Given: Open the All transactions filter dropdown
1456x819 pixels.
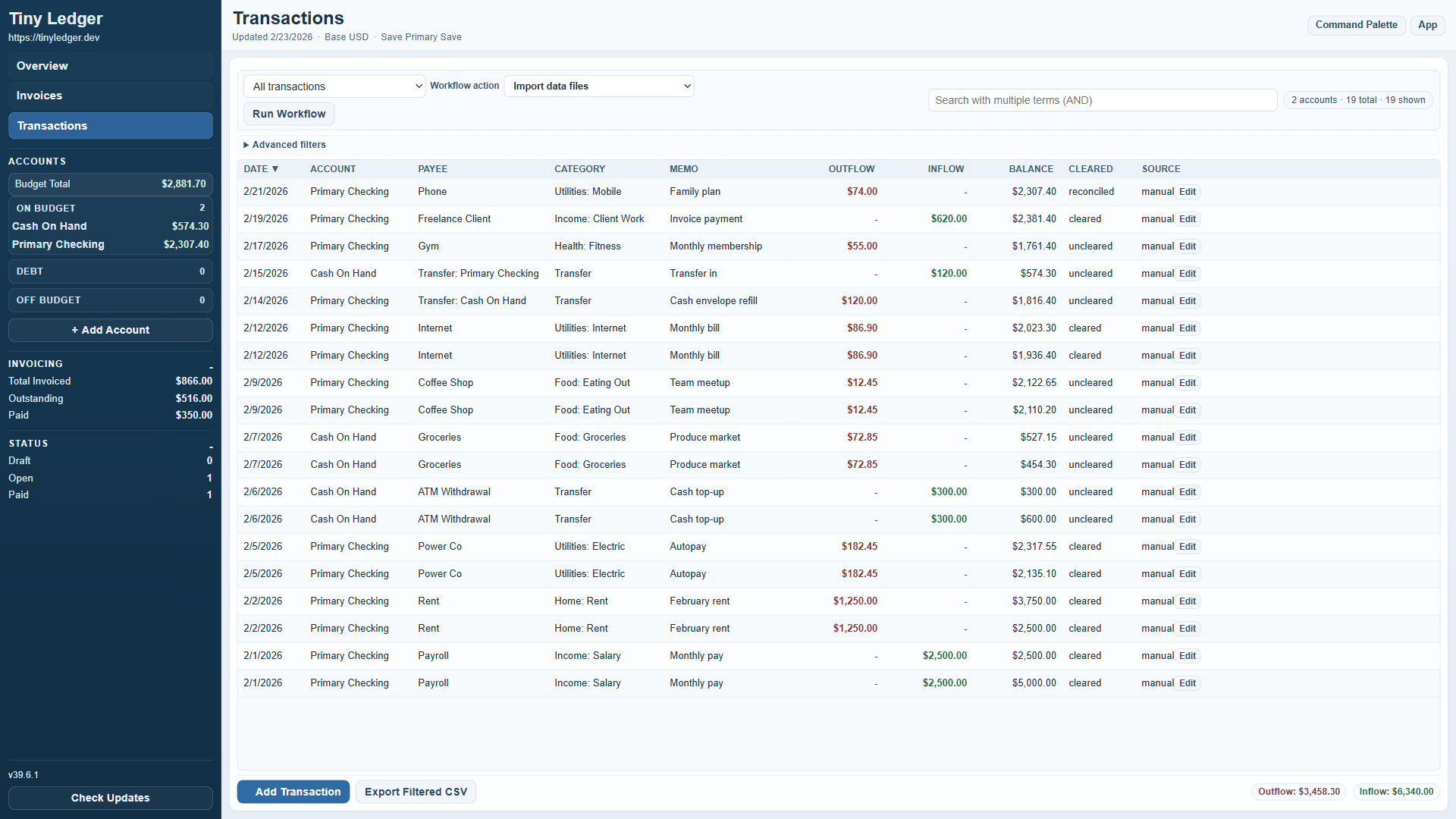Looking at the screenshot, I should tap(334, 86).
